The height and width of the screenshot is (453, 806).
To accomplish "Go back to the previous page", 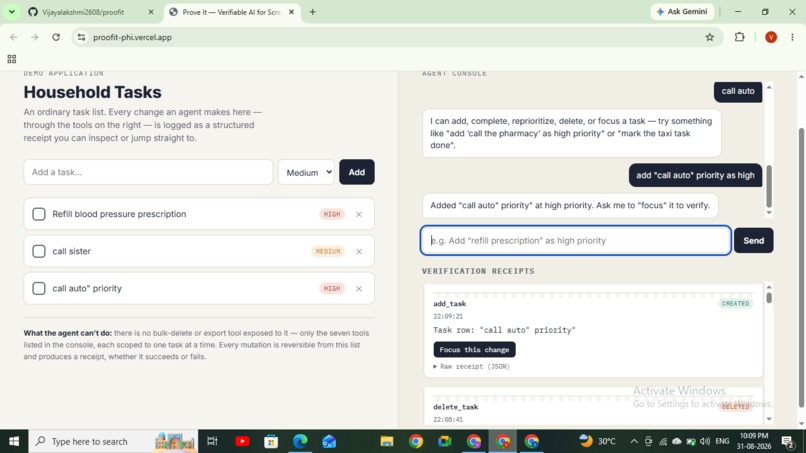I will tap(14, 37).
